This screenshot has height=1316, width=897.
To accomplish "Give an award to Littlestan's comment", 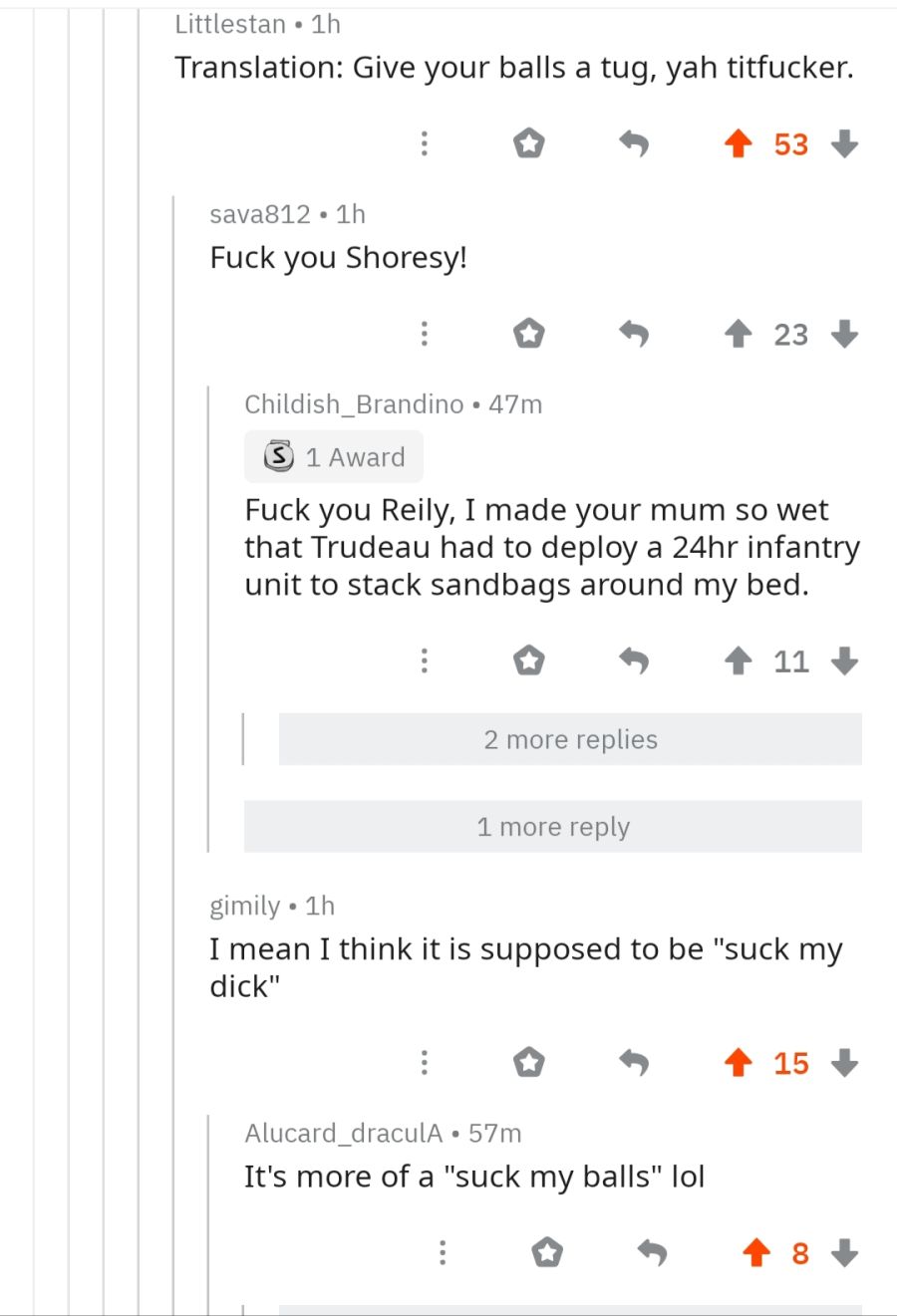I will coord(529,144).
